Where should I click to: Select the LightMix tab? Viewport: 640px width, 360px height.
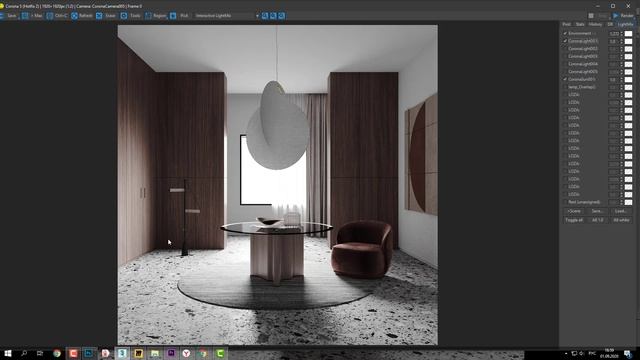click(x=625, y=24)
